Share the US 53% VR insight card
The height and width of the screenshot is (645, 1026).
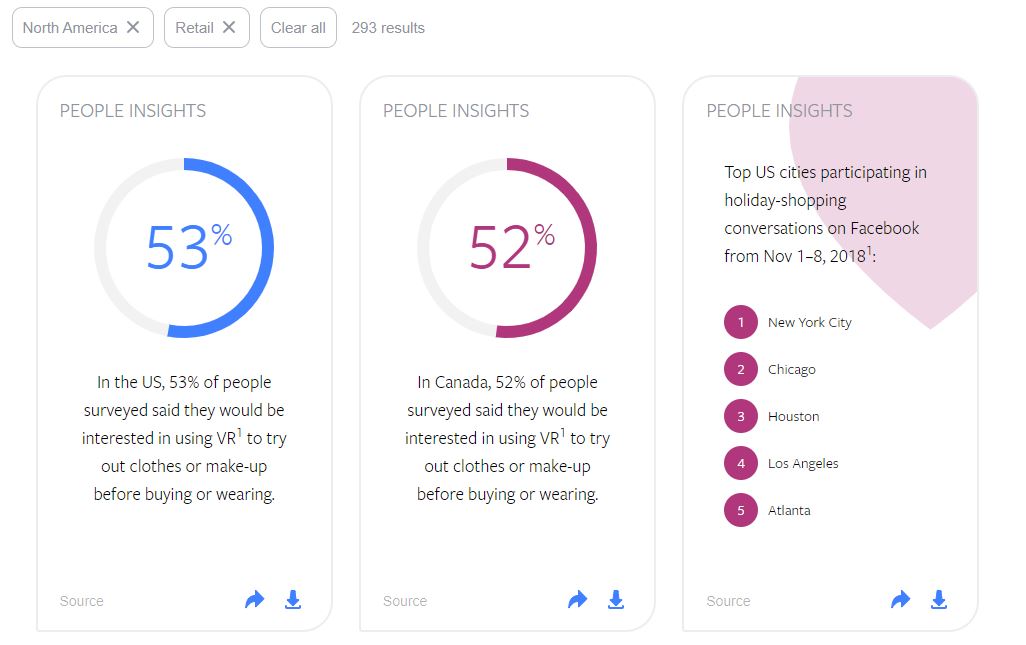255,599
